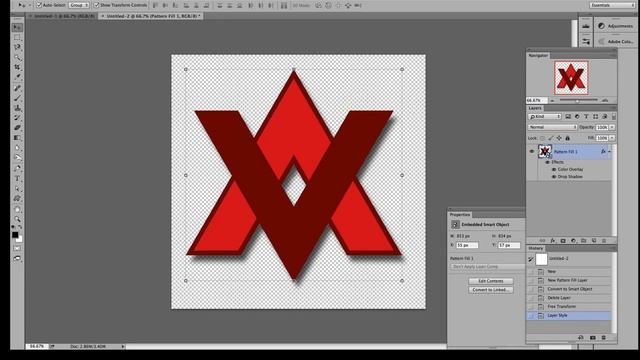Toggle the Auto-Select checkbox

tap(39, 5)
